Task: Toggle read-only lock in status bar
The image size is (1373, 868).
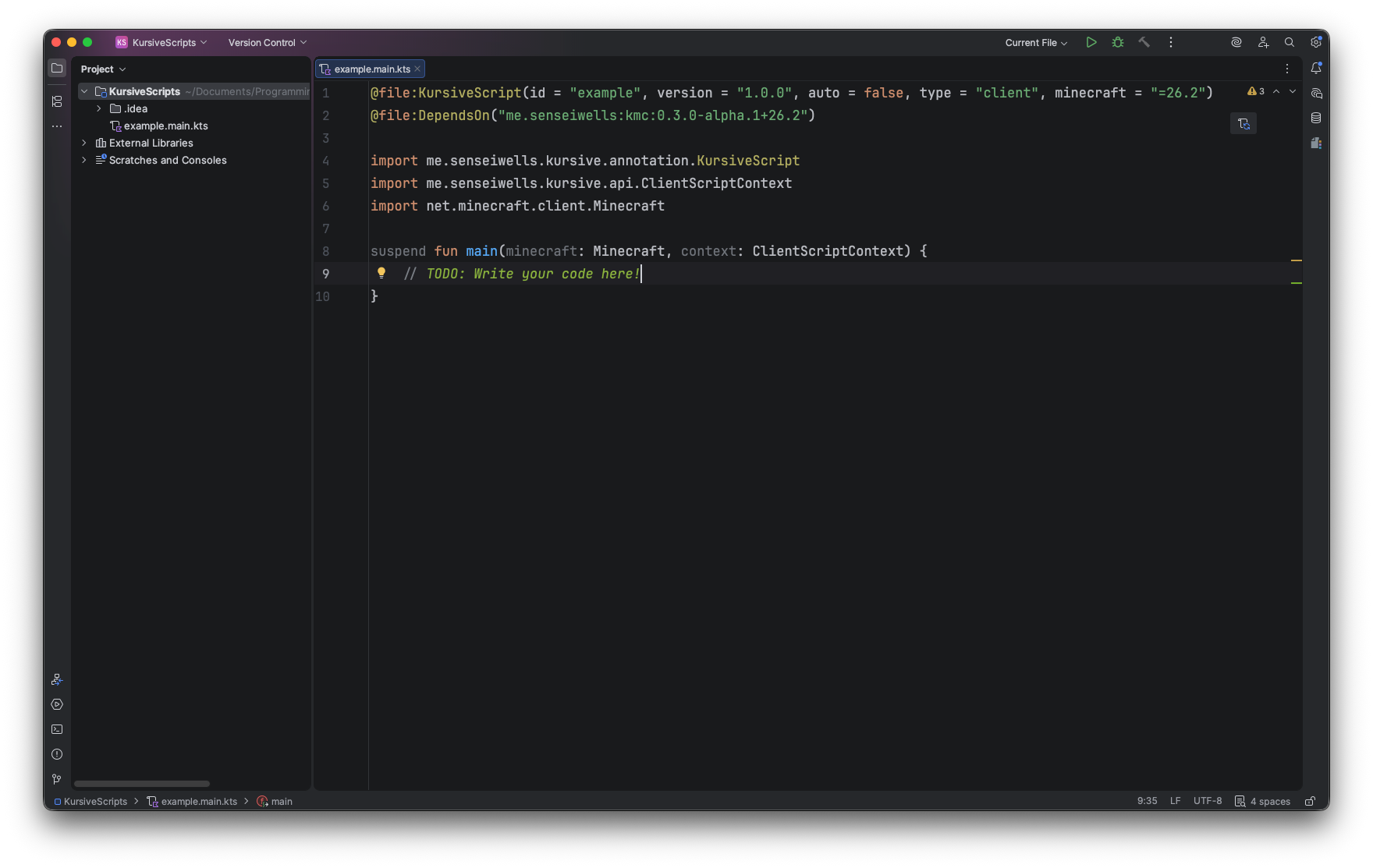Action: (x=1311, y=801)
